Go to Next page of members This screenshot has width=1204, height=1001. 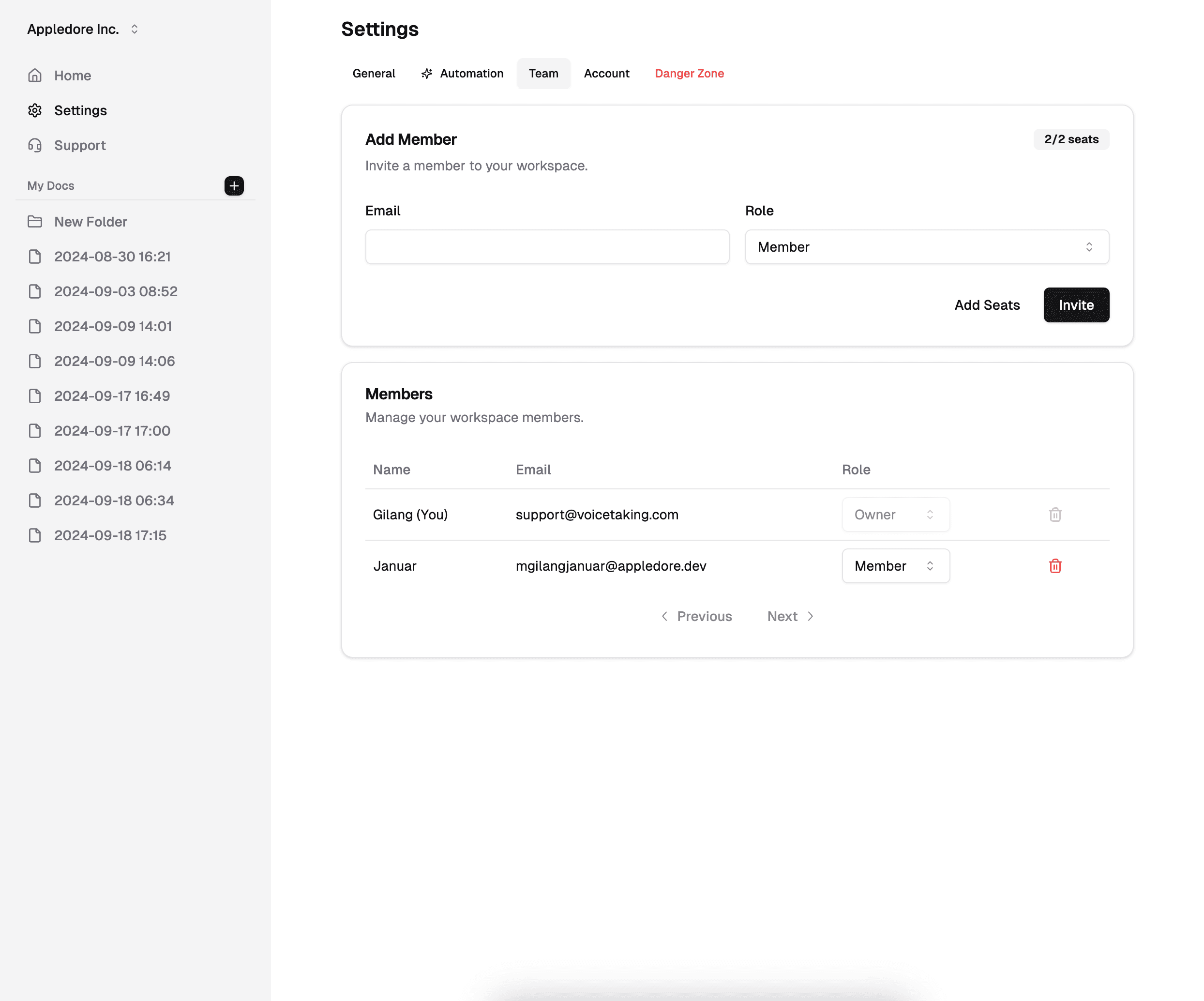coord(790,616)
